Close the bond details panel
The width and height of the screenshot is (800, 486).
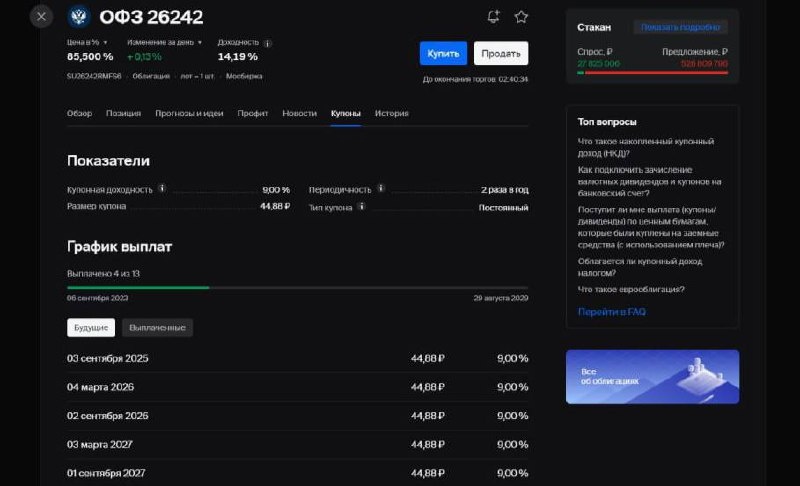[x=41, y=17]
